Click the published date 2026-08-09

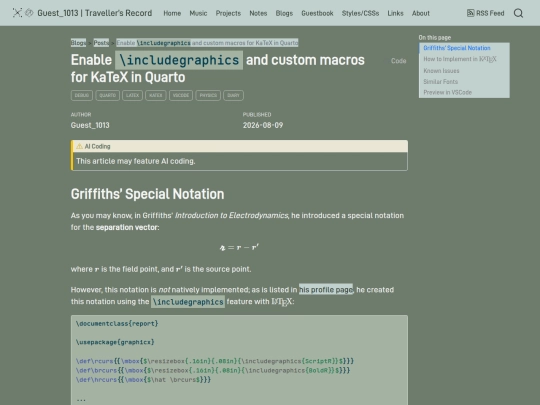pyautogui.click(x=263, y=125)
